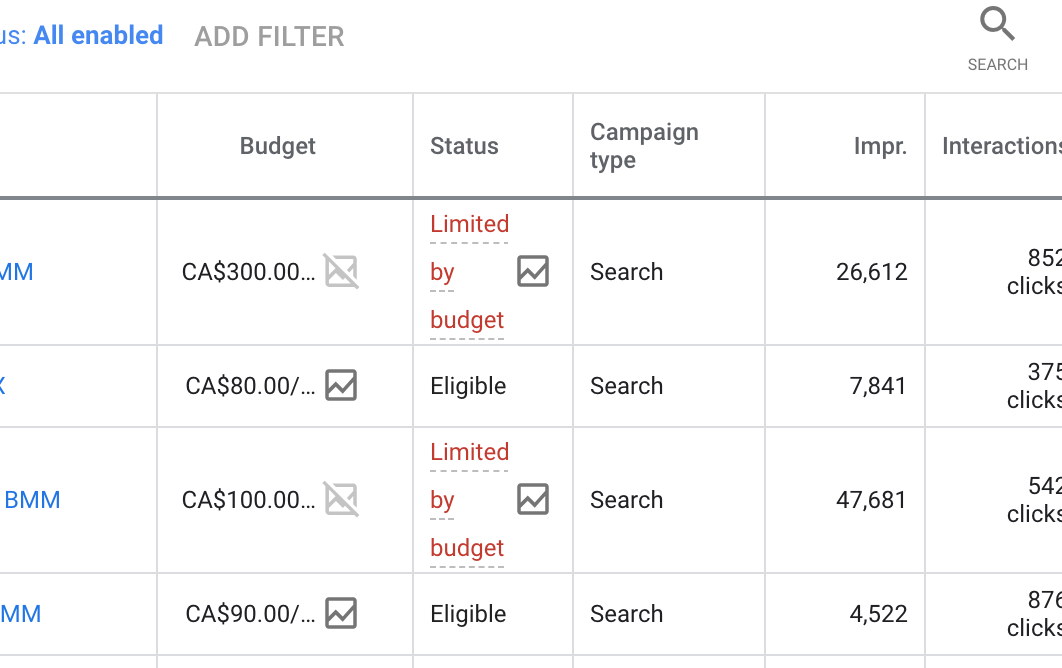Click ADD FILTER button
This screenshot has height=668, width=1062.
coord(269,37)
